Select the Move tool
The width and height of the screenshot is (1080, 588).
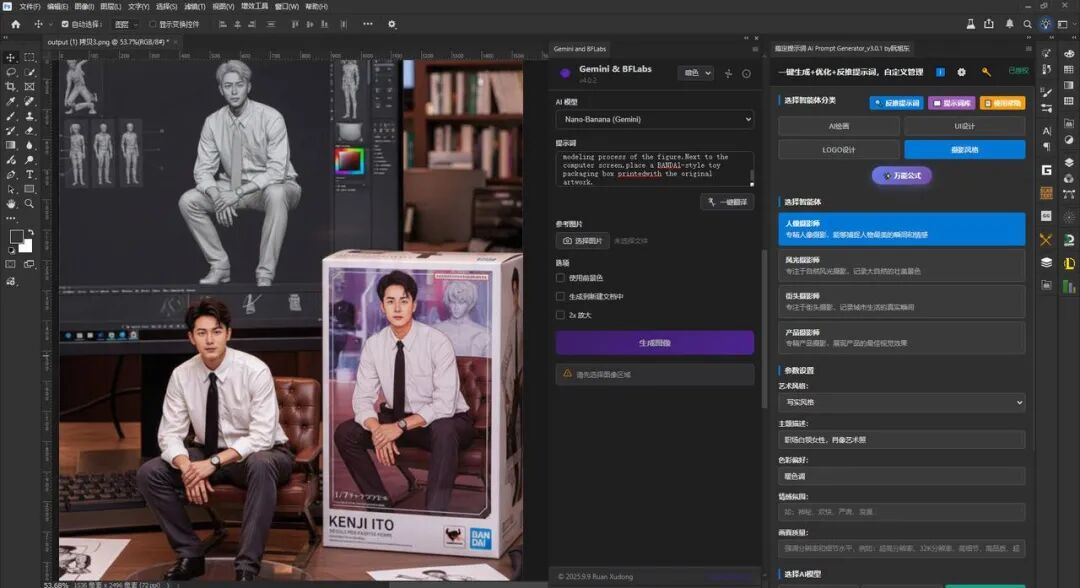11,58
